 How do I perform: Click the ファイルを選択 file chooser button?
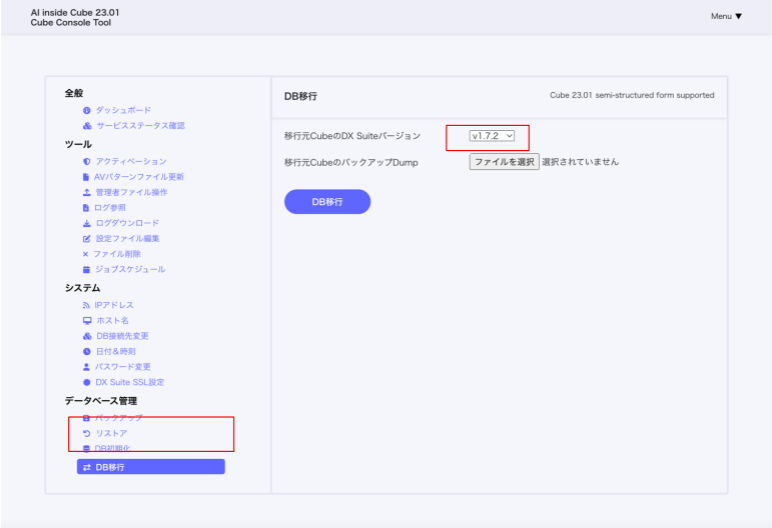[504, 162]
